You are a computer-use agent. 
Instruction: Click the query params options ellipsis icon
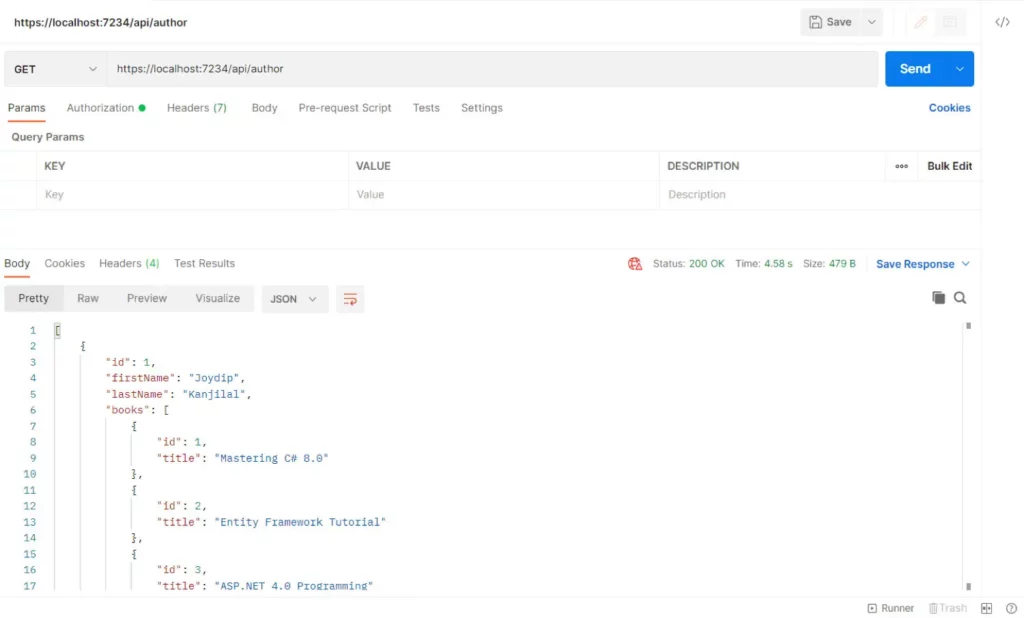901,166
